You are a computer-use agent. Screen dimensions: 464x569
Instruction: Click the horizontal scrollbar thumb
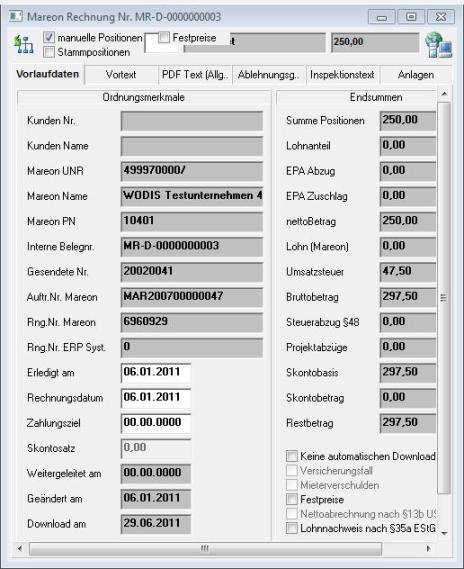205,549
